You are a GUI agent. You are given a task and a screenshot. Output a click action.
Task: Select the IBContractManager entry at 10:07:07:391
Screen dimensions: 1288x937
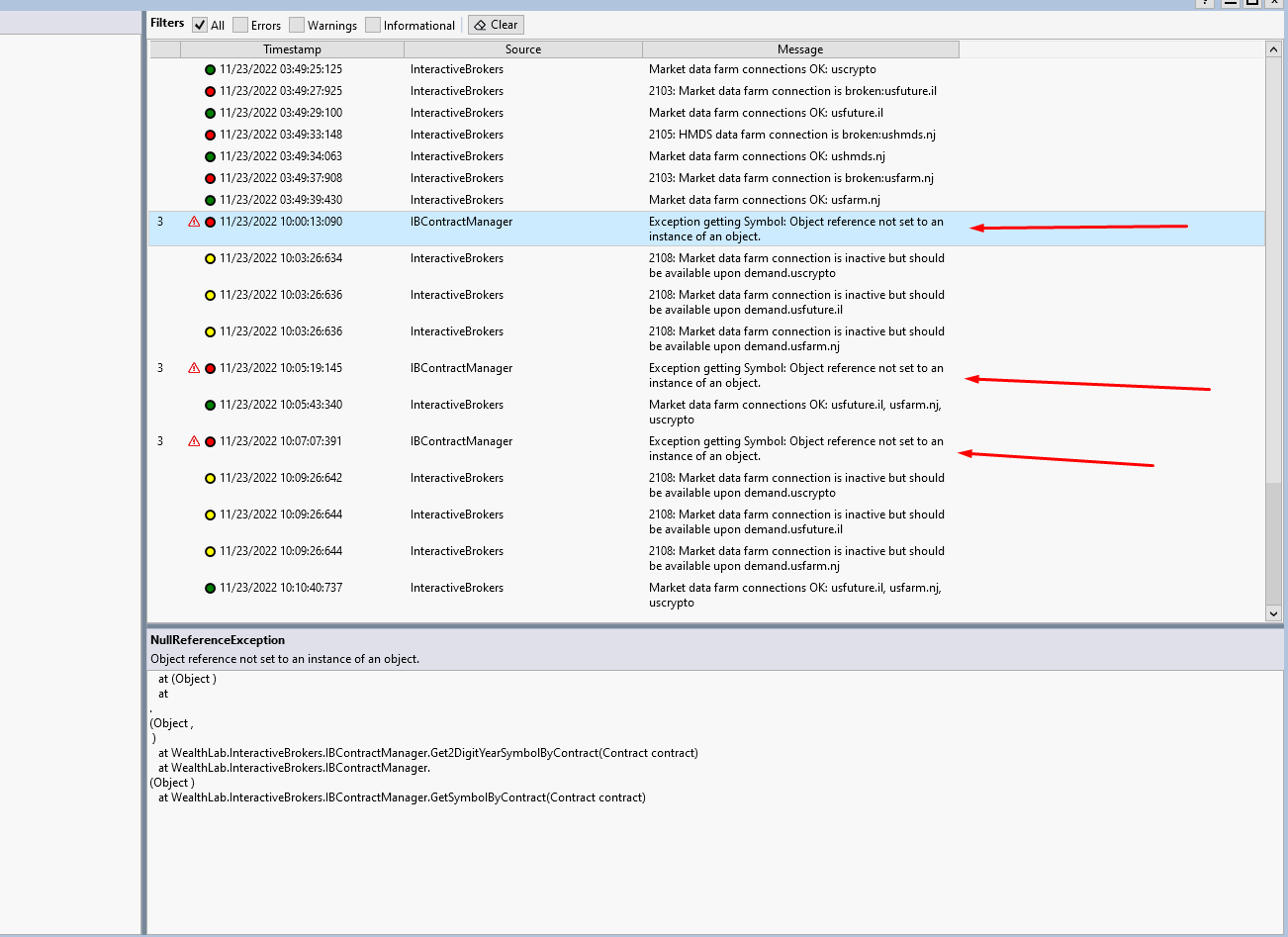click(x=461, y=442)
